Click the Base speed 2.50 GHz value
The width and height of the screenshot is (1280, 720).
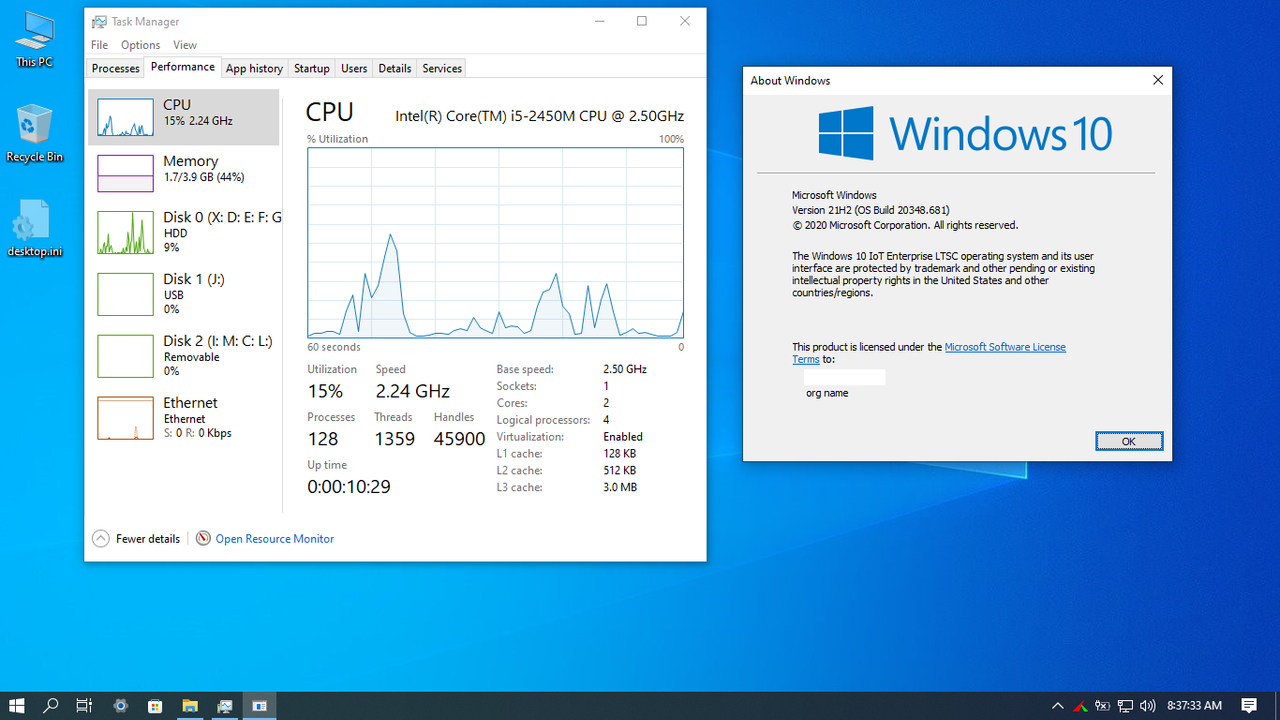click(x=625, y=369)
